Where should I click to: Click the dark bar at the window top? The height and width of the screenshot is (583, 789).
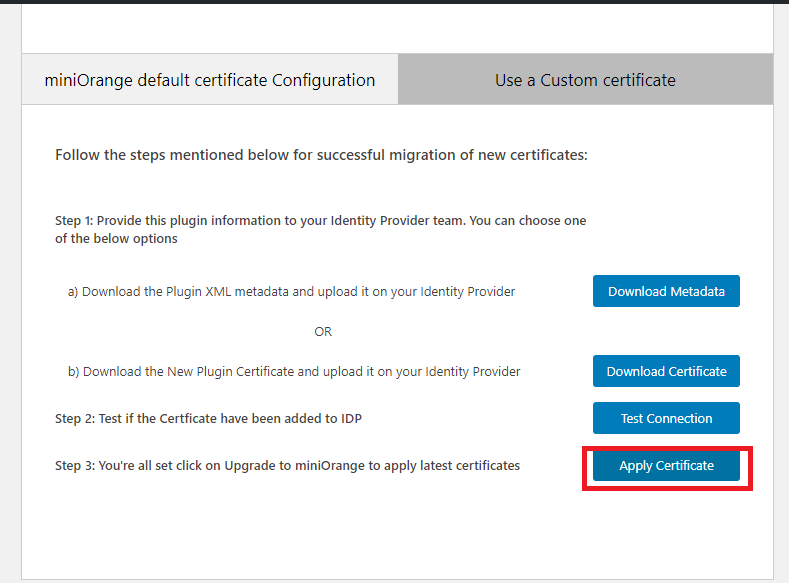pyautogui.click(x=394, y=1)
